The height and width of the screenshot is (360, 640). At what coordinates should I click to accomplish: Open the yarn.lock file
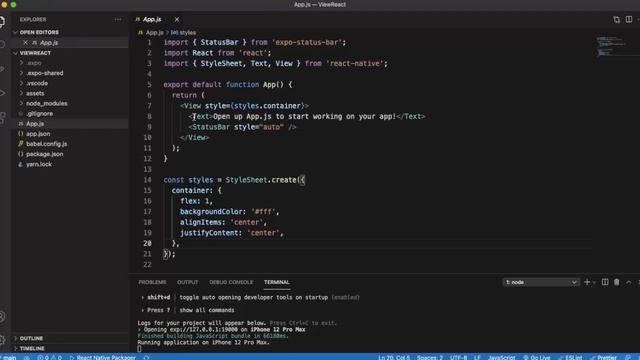(x=39, y=164)
